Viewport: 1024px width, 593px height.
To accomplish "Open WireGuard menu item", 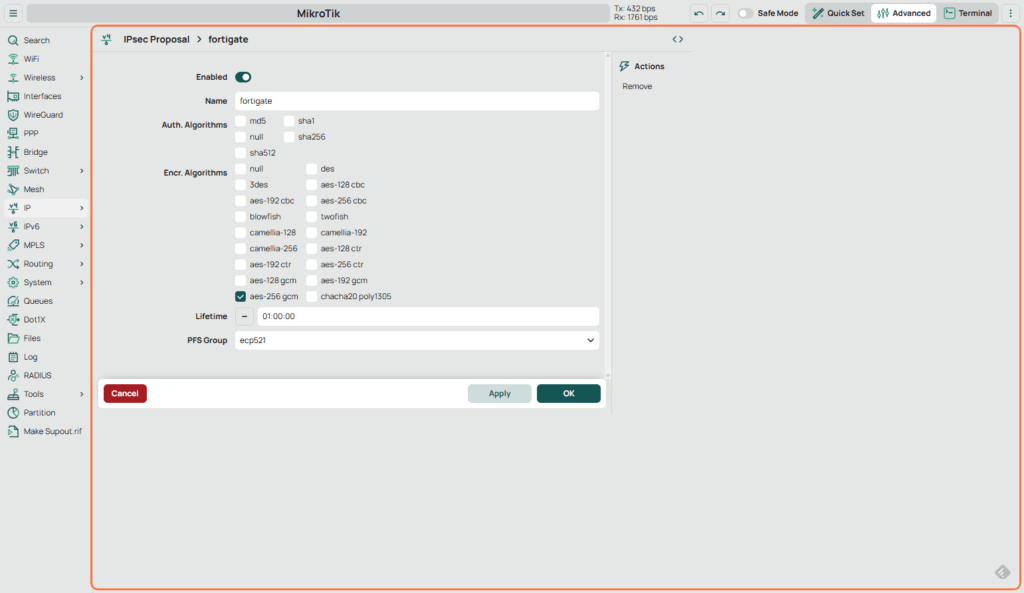I will pyautogui.click(x=46, y=115).
